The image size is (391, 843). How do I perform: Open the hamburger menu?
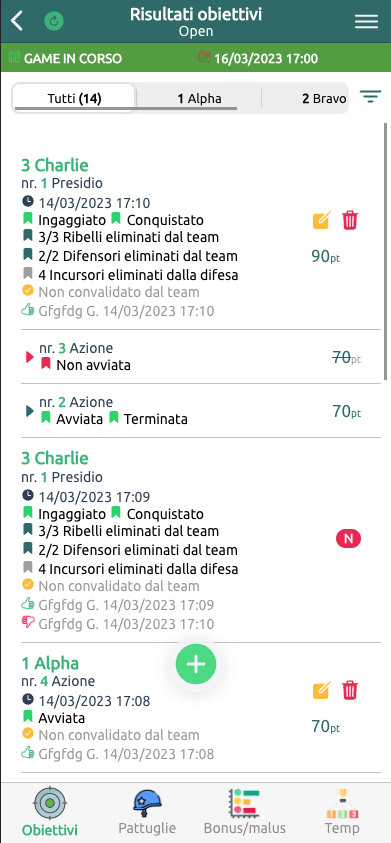pyautogui.click(x=366, y=22)
